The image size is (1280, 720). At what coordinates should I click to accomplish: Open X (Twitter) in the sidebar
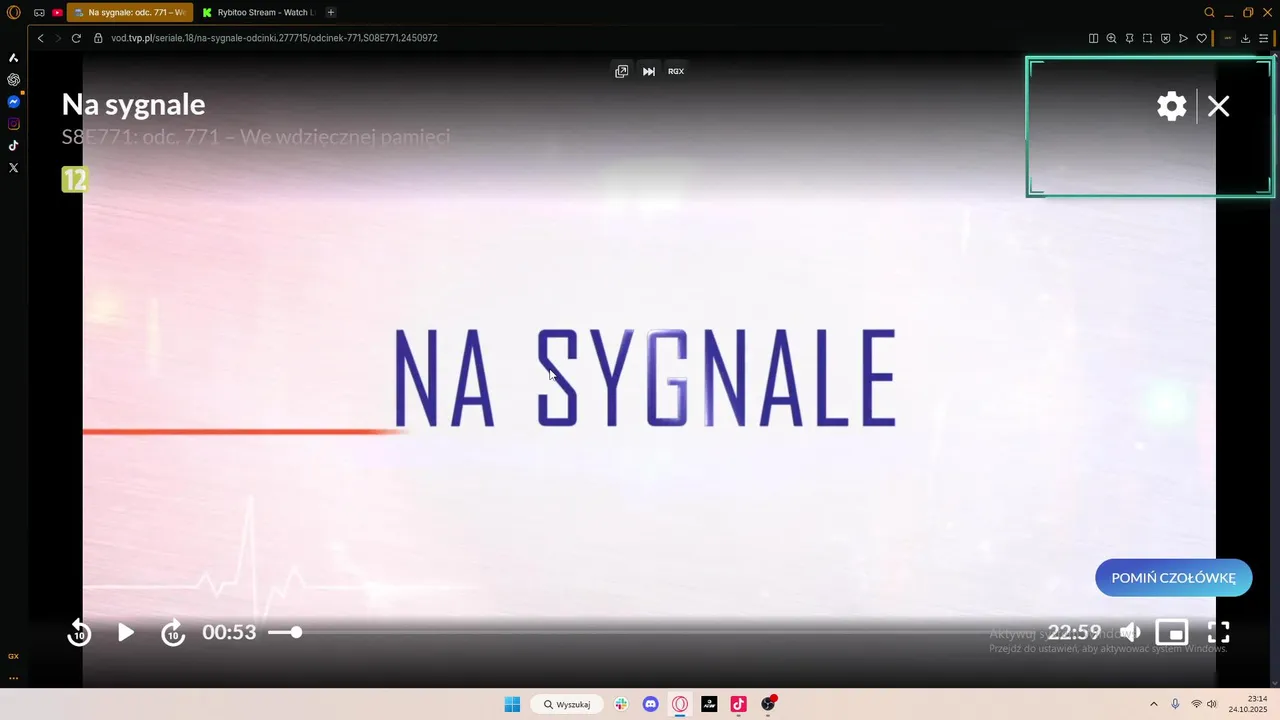(x=13, y=168)
